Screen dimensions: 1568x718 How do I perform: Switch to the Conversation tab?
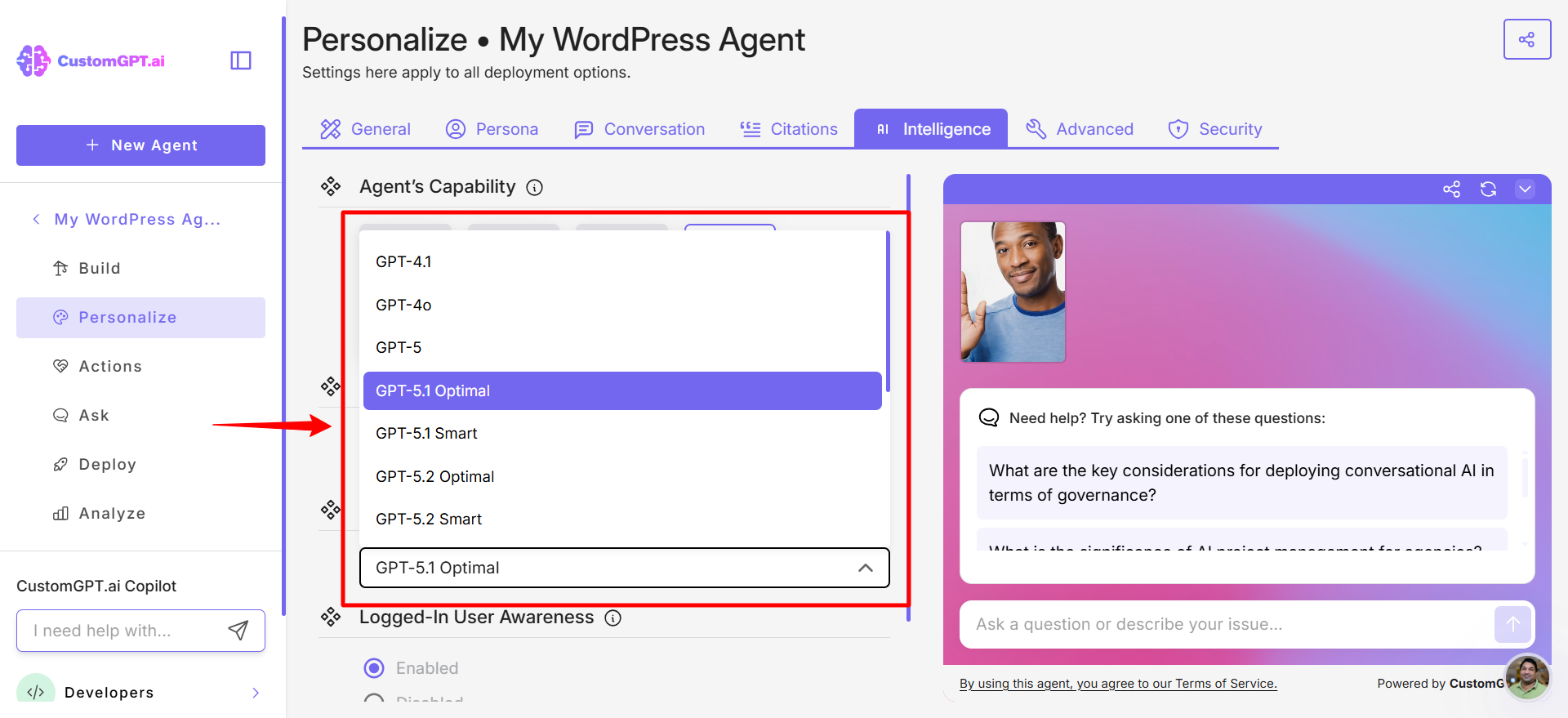coord(639,129)
